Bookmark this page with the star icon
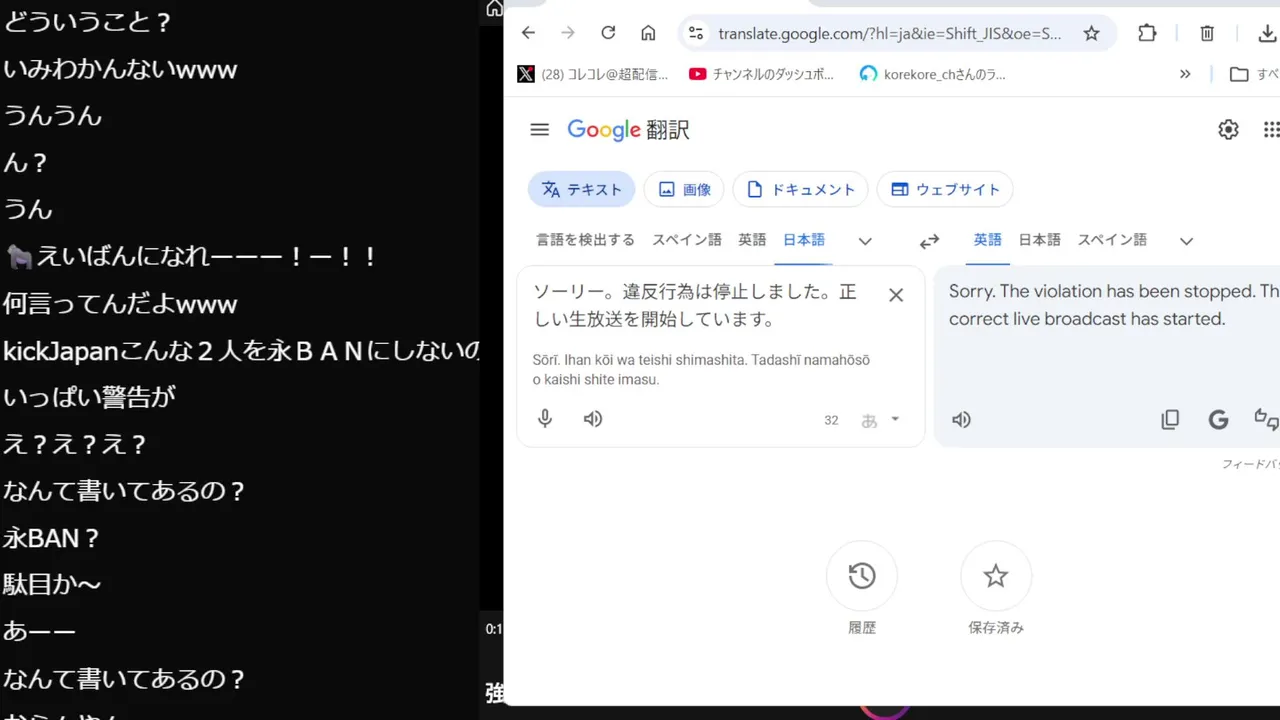 (1091, 33)
